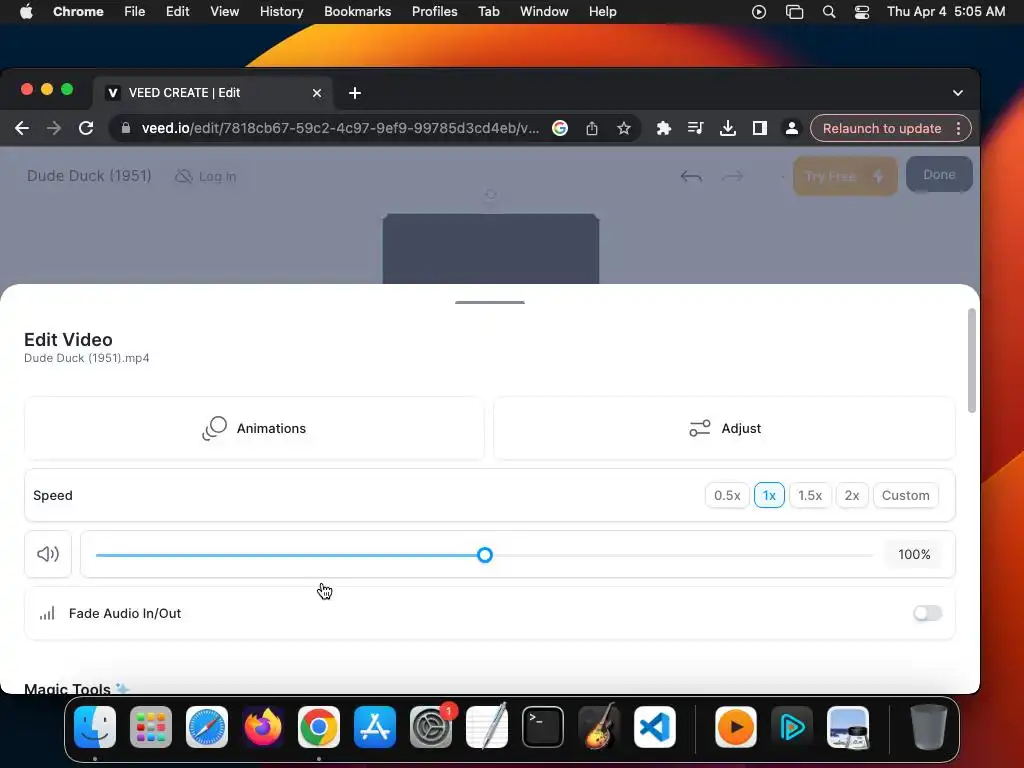Open the Google icon in address bar

pyautogui.click(x=560, y=129)
